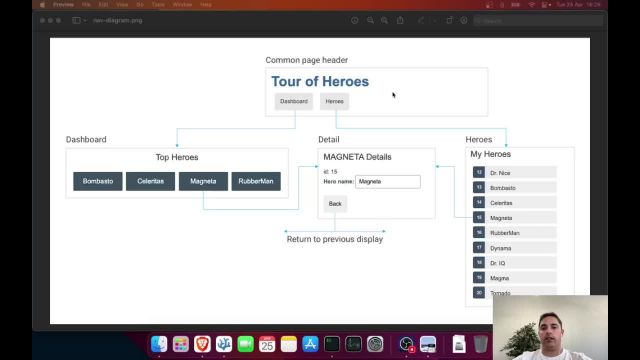
Task: Click the Preview app icon in Dock
Action: click(x=428, y=344)
